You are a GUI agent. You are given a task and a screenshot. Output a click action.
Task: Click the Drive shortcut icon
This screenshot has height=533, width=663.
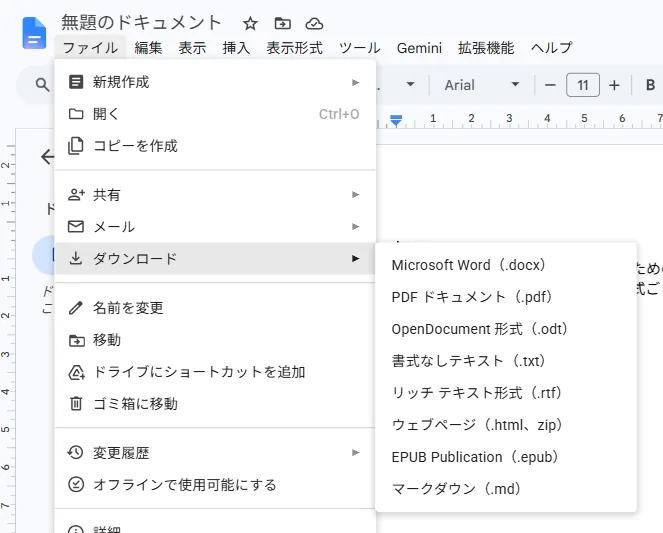pos(77,372)
